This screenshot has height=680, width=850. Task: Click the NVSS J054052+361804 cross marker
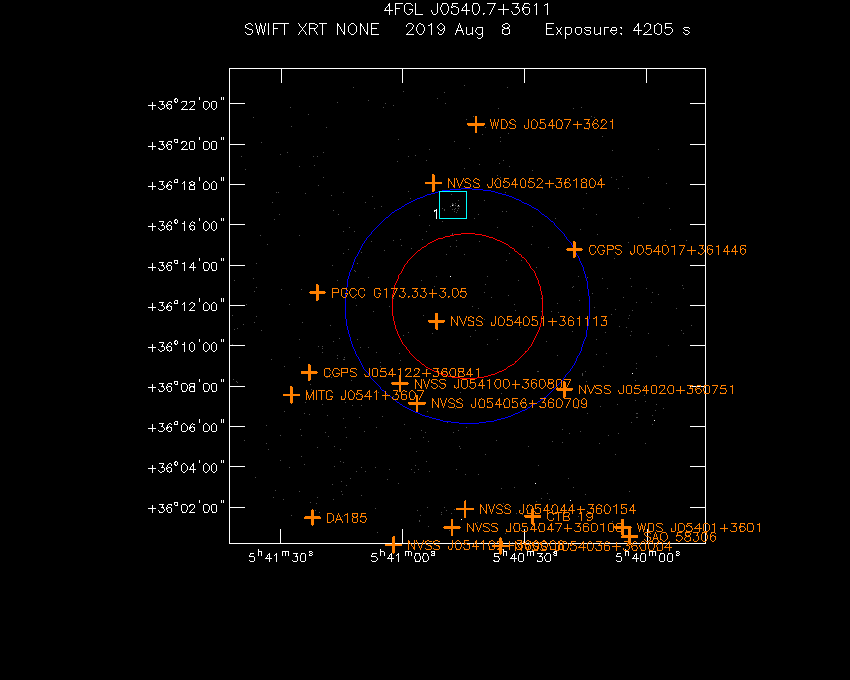click(x=433, y=183)
